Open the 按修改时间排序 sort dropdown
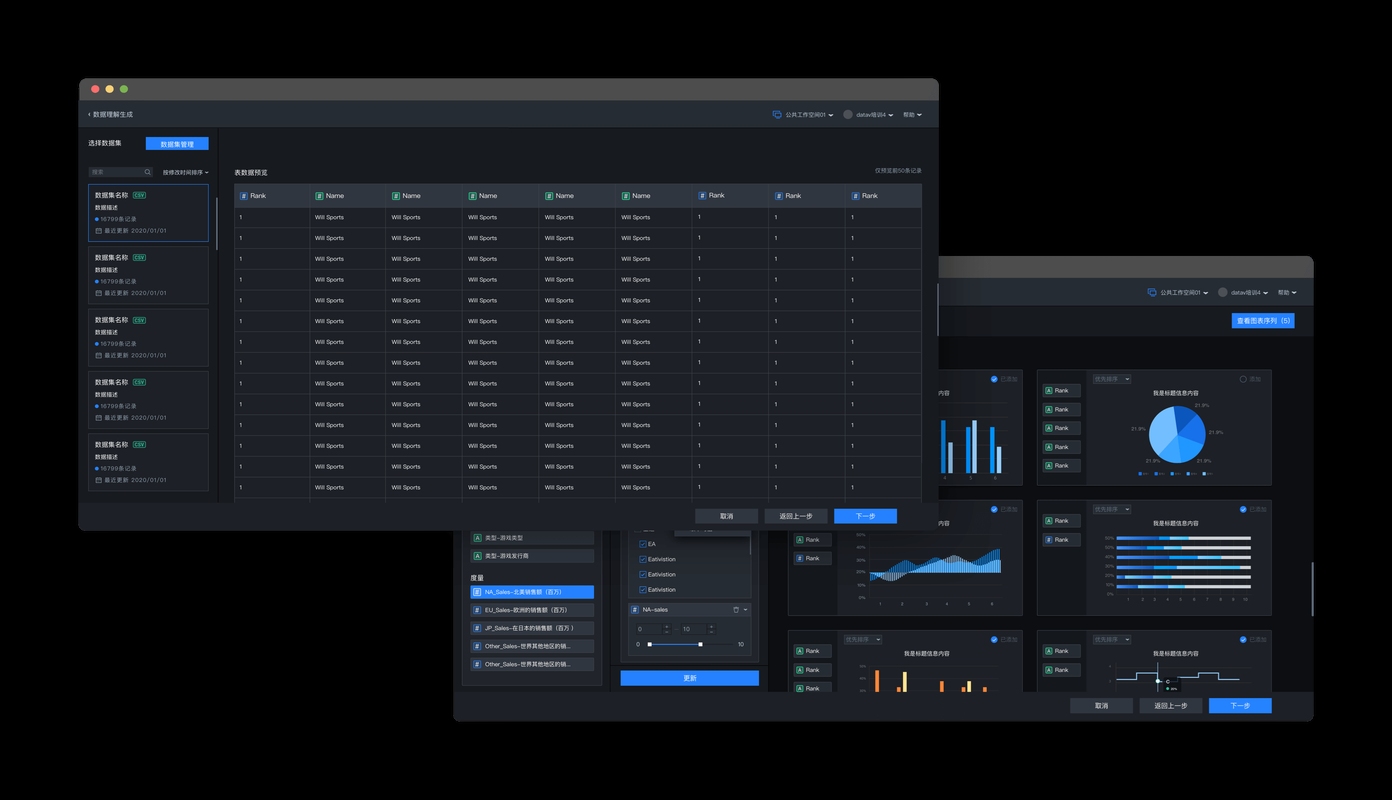This screenshot has width=1392, height=800. pyautogui.click(x=185, y=172)
